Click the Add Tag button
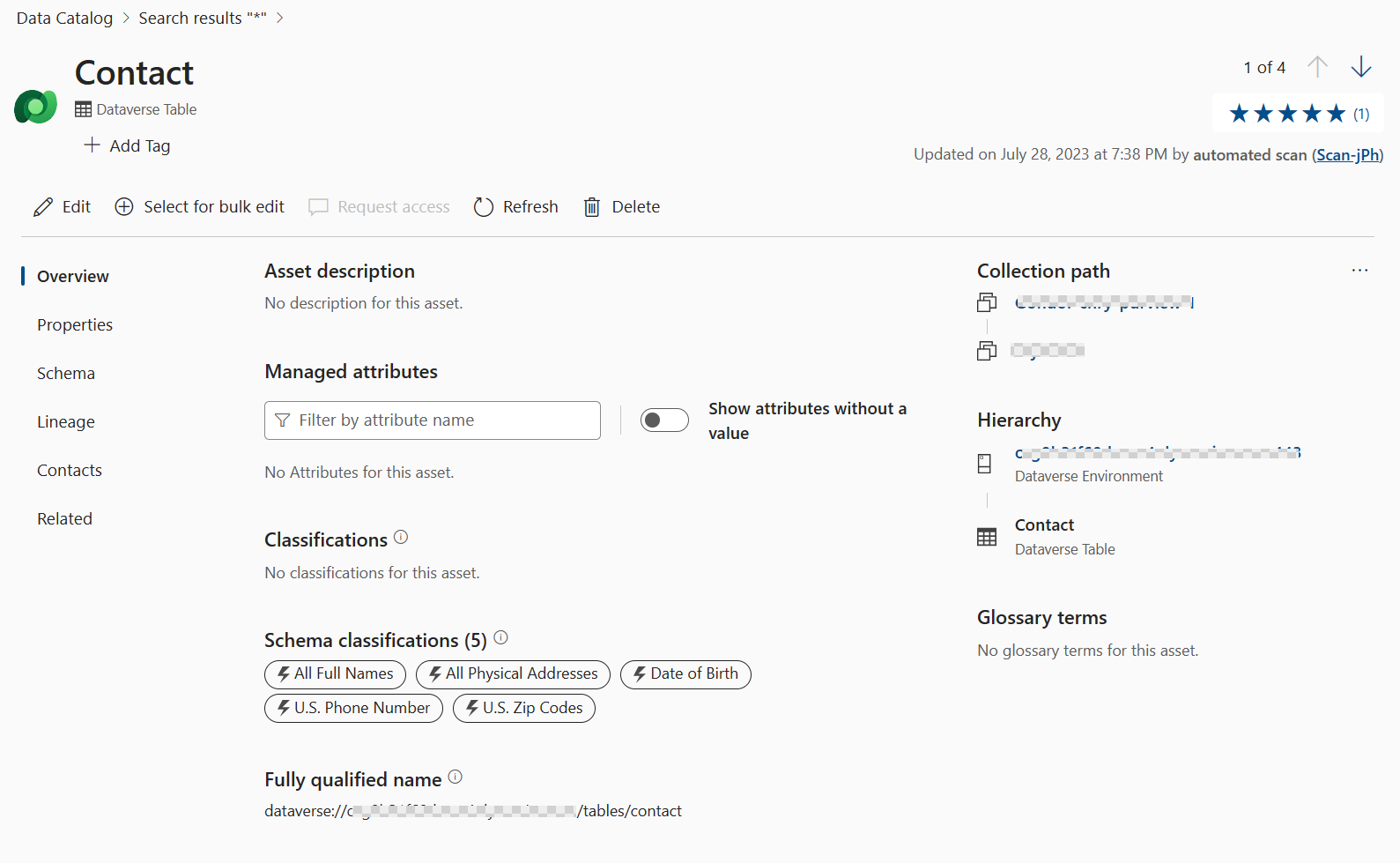1400x863 pixels. point(126,145)
